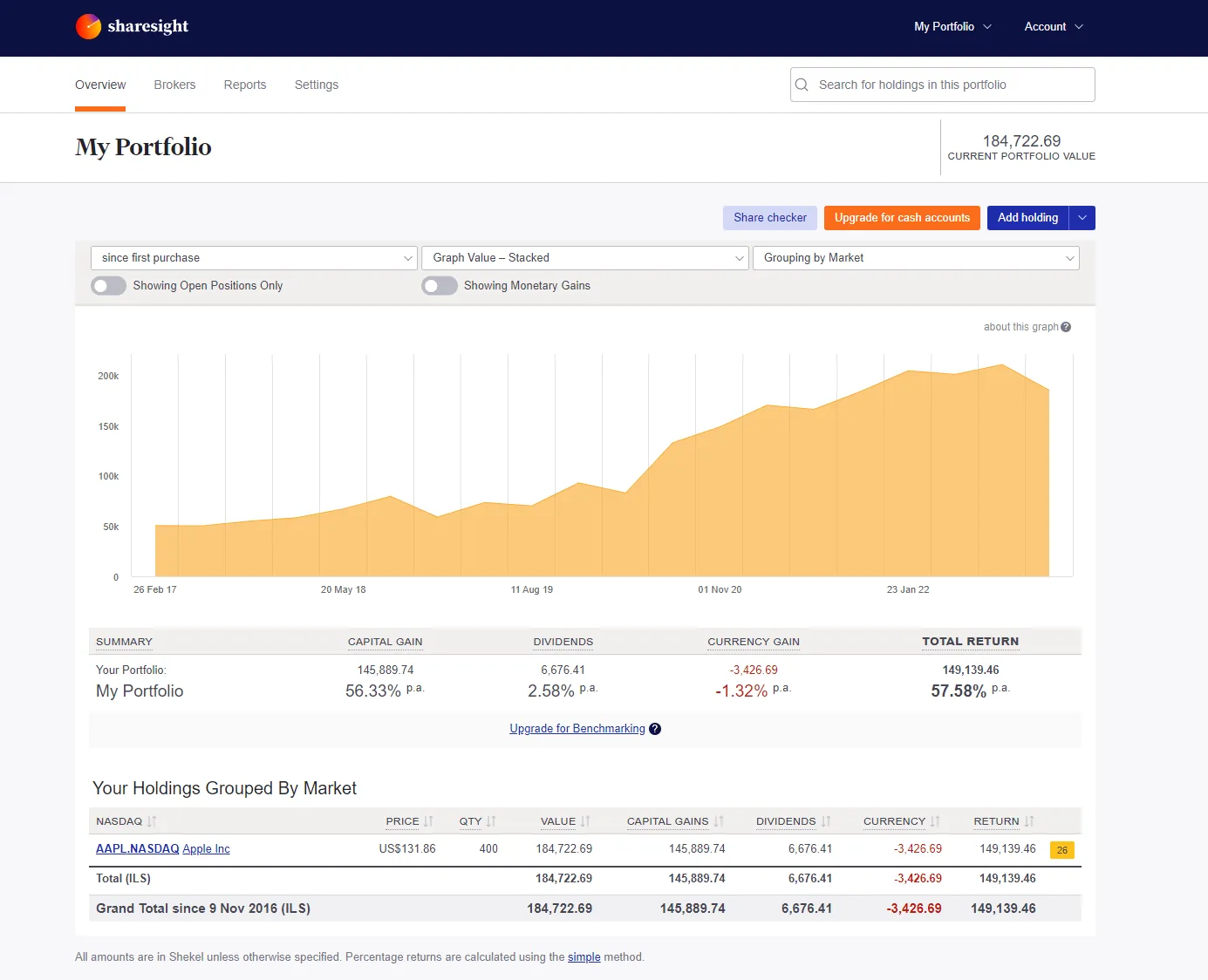The width and height of the screenshot is (1208, 980).
Task: Sort holdings by VALUE column
Action: click(584, 820)
